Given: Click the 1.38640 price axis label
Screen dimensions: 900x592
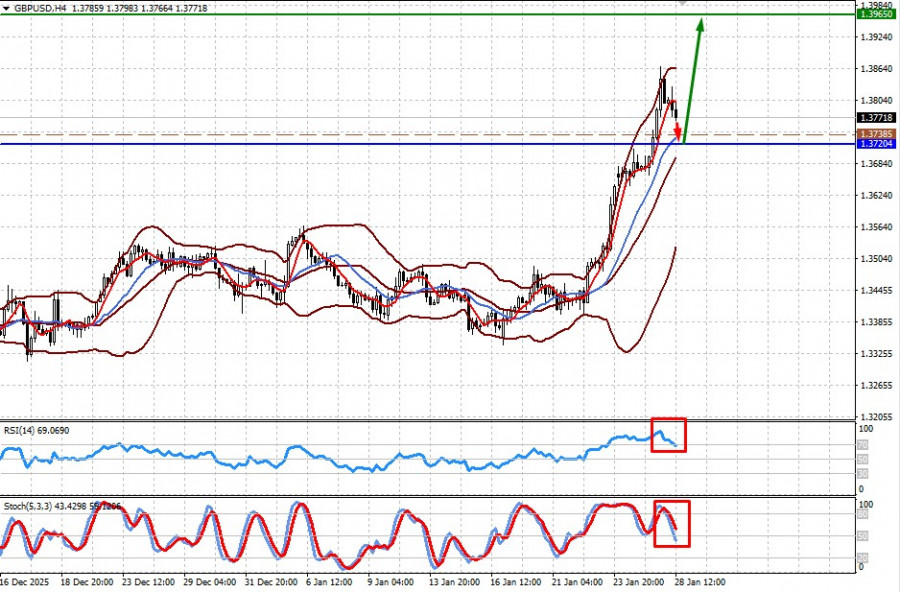Looking at the screenshot, I should coord(876,68).
